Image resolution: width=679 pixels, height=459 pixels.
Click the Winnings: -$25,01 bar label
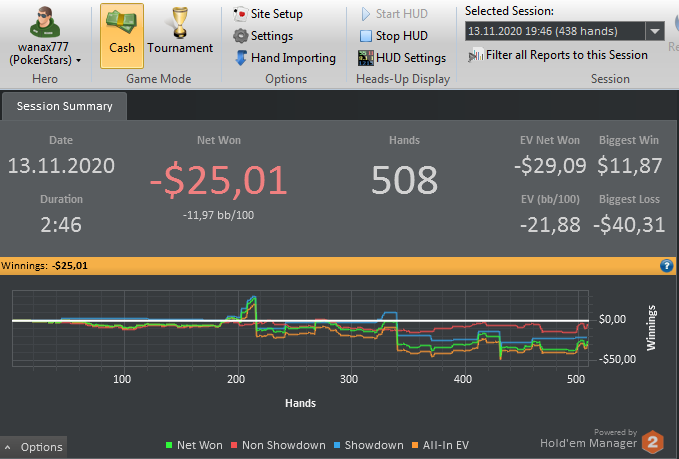point(44,265)
